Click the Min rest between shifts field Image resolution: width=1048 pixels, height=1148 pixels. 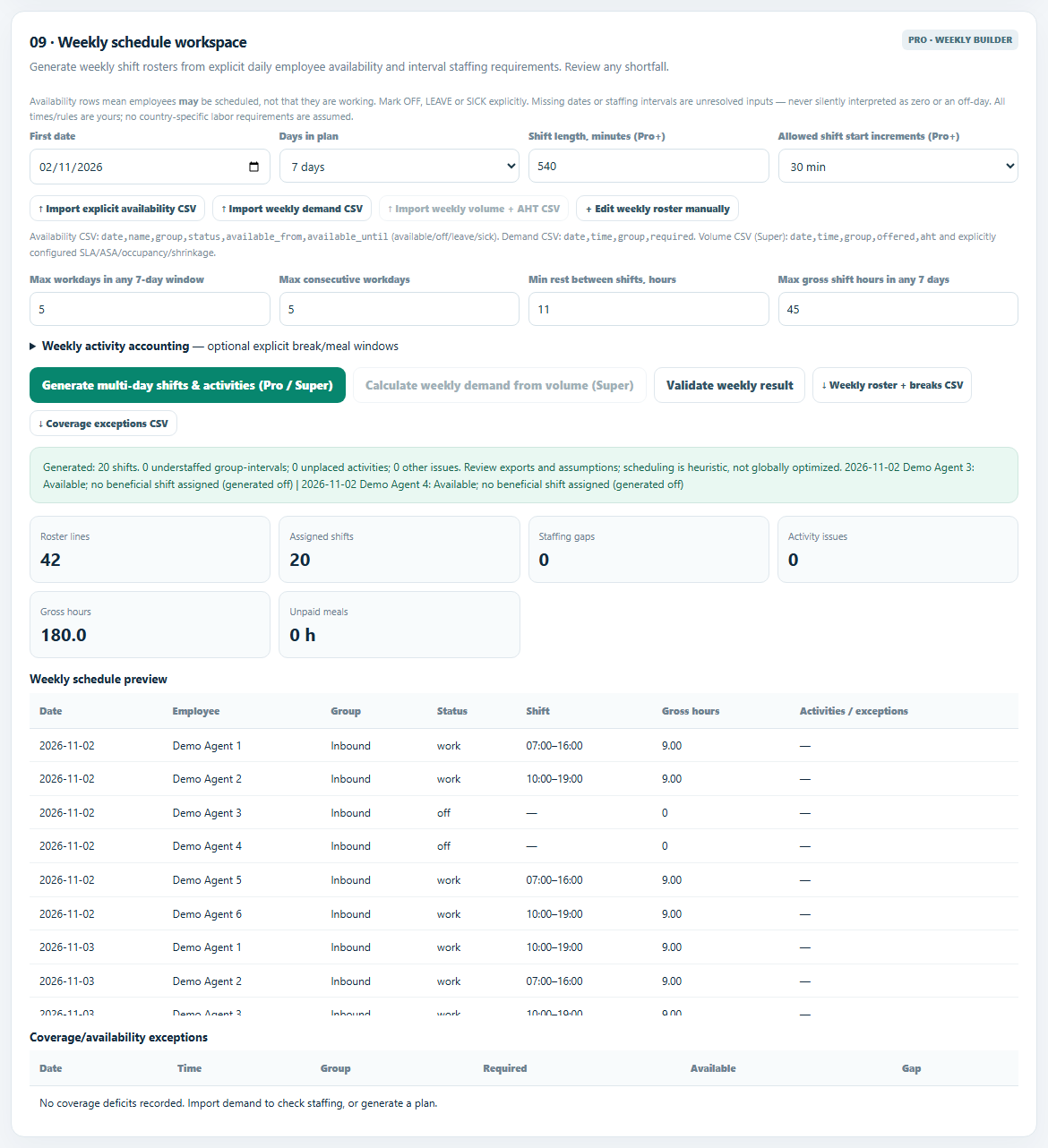click(649, 309)
